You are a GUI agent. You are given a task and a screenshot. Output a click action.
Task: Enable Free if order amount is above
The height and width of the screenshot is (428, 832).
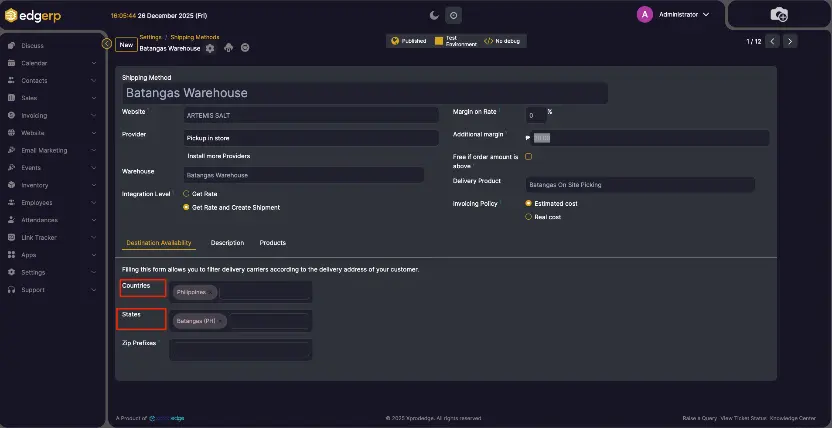tap(529, 156)
